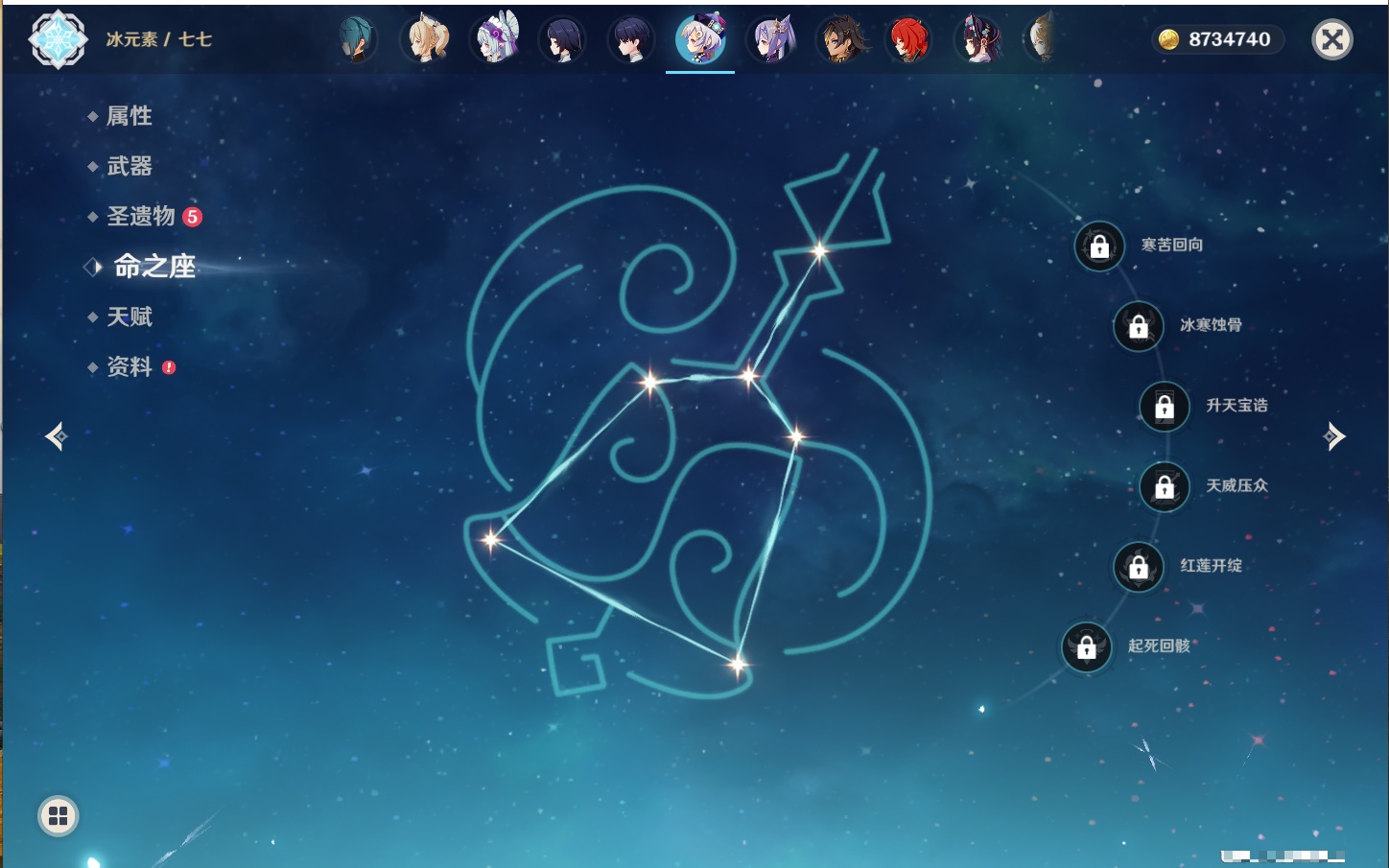Select the red-haired character portrait
This screenshot has height=868, width=1389.
(908, 40)
